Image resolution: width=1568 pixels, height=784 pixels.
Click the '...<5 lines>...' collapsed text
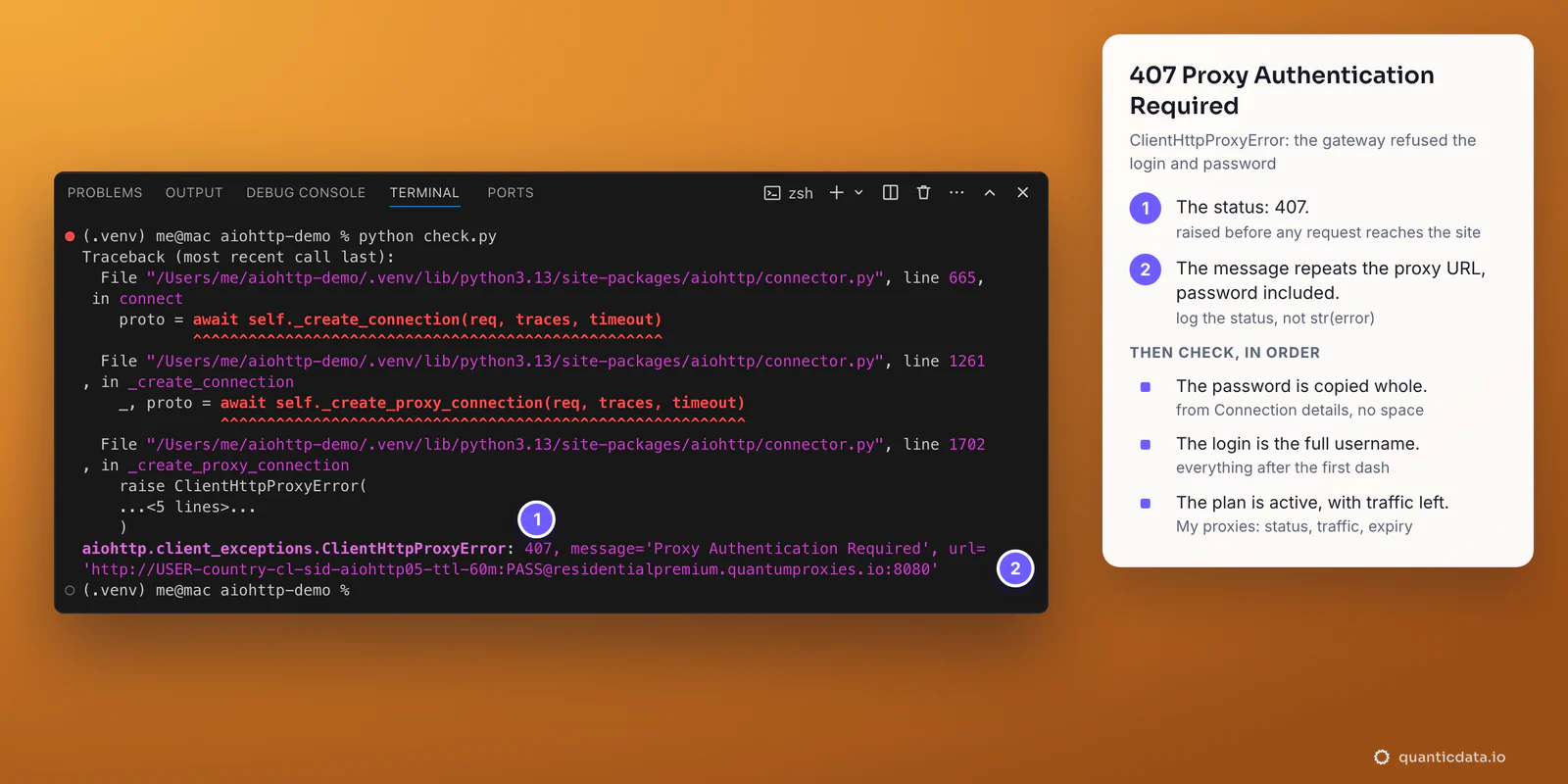pyautogui.click(x=187, y=507)
